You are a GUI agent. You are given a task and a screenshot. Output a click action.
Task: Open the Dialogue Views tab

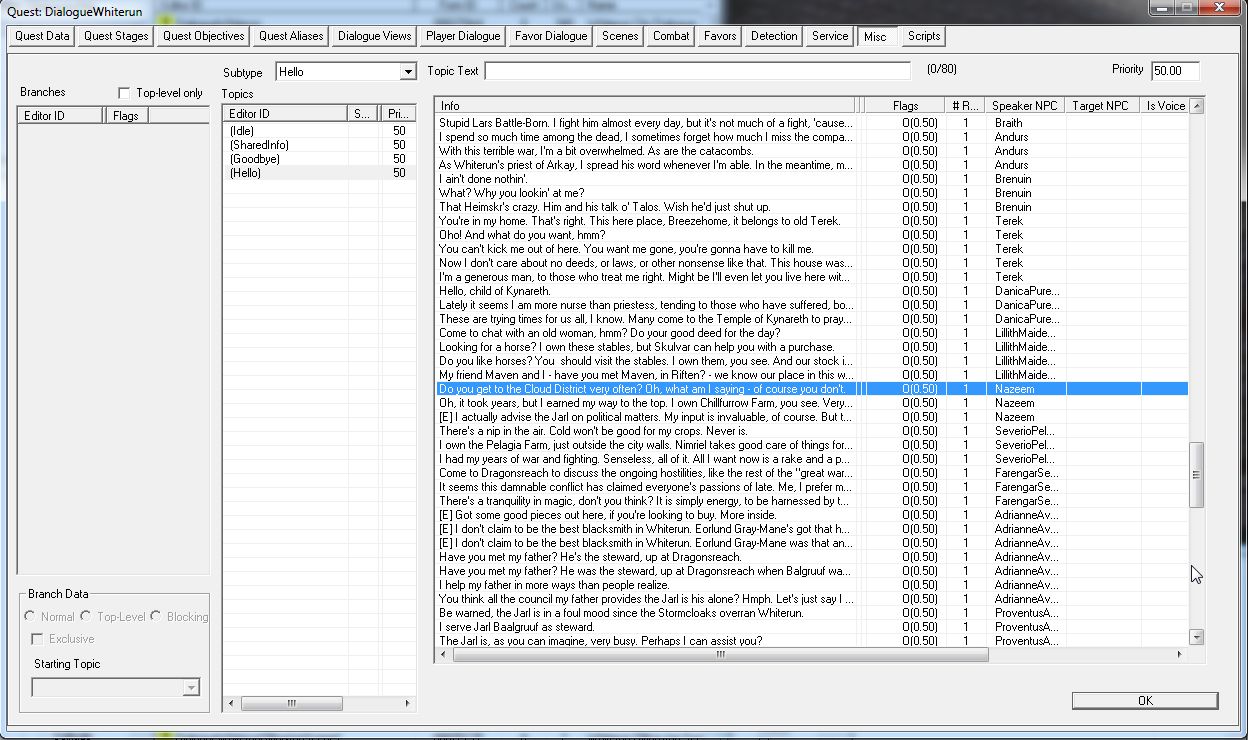click(374, 36)
